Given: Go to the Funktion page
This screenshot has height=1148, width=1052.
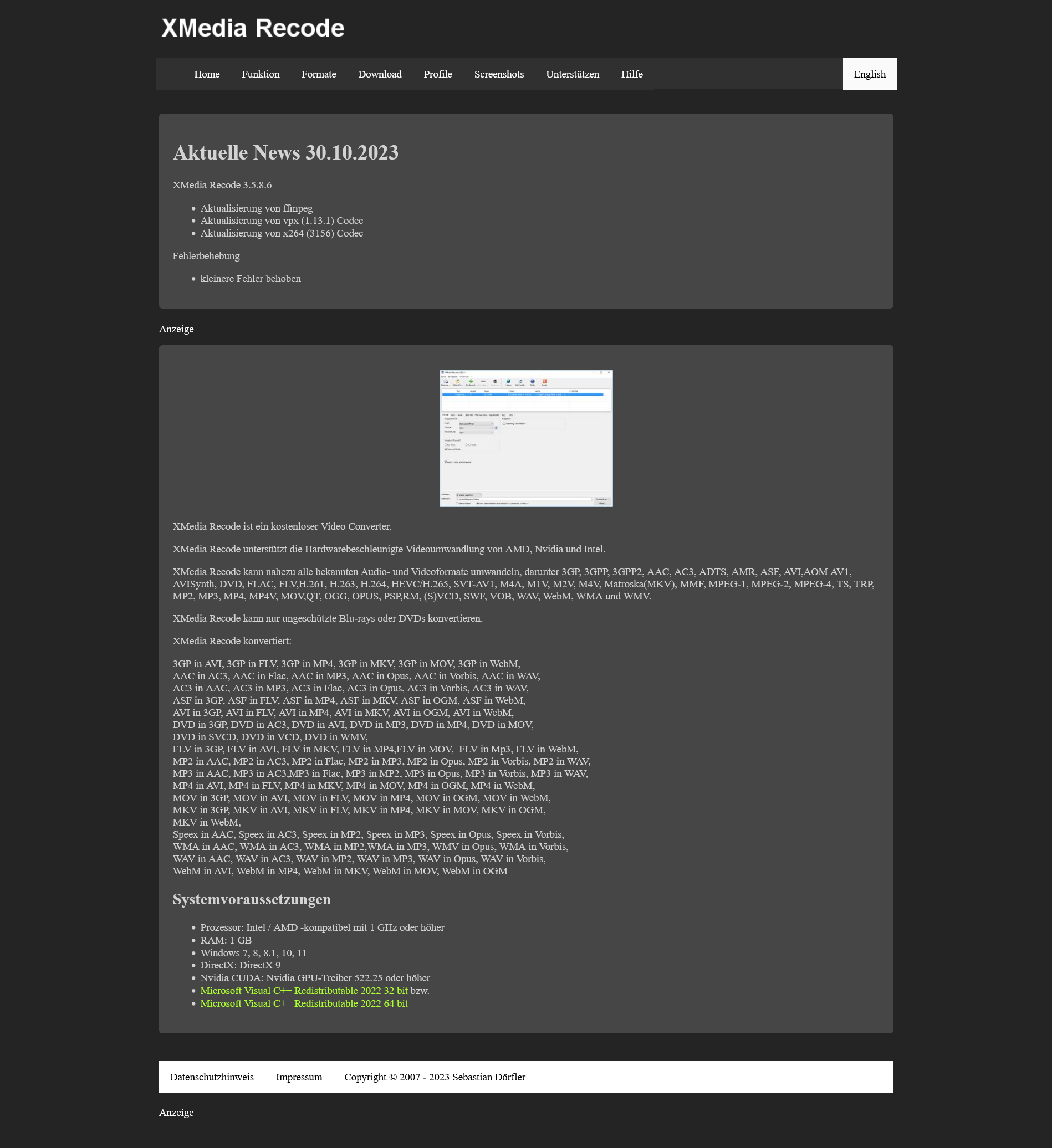Looking at the screenshot, I should [261, 74].
